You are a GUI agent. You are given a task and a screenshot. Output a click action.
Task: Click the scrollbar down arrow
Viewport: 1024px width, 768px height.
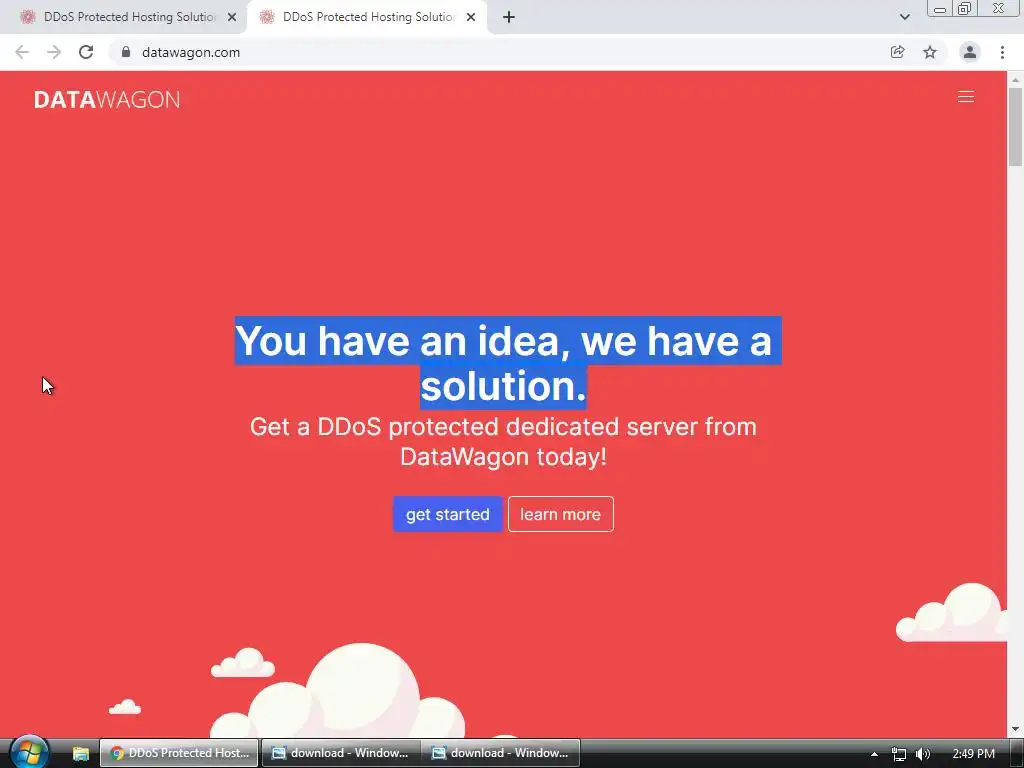(x=1015, y=729)
